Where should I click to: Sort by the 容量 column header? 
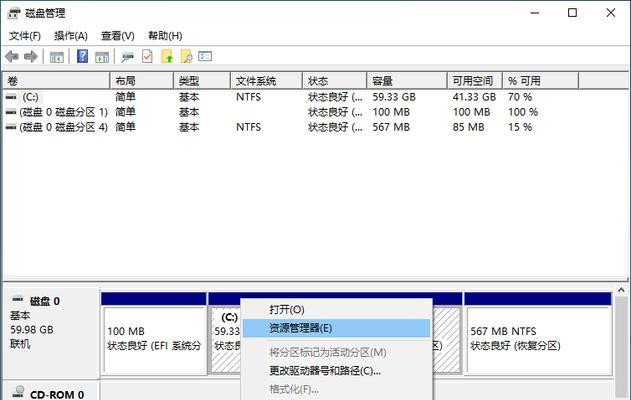[407, 81]
